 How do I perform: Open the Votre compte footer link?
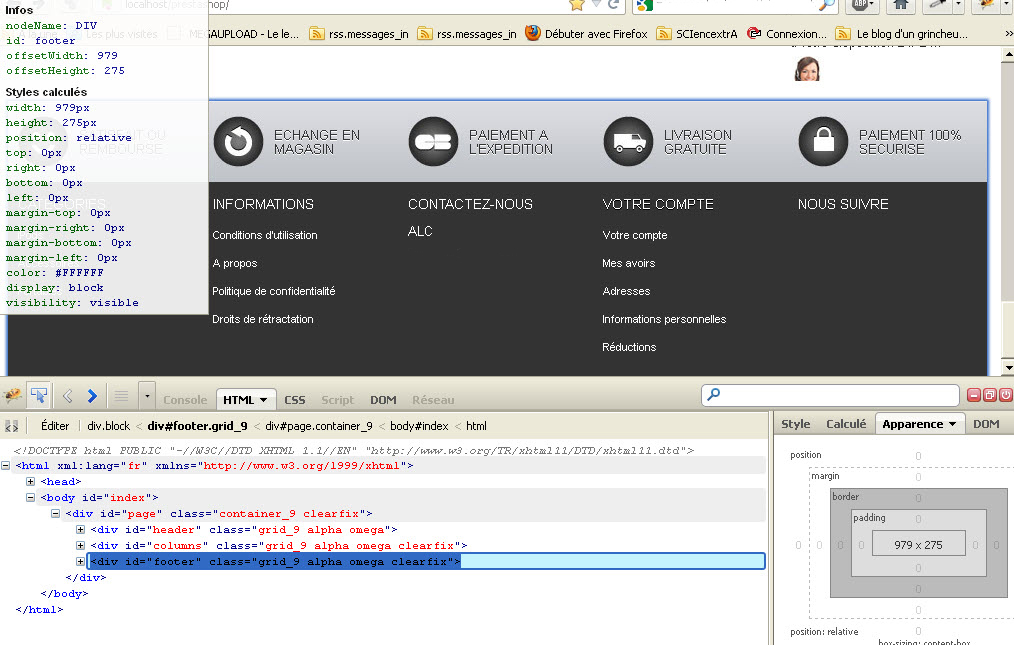coord(634,235)
